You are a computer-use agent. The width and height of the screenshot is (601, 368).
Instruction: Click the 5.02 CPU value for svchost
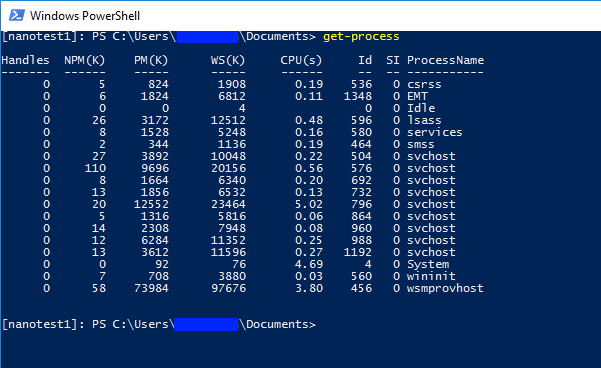coord(309,204)
